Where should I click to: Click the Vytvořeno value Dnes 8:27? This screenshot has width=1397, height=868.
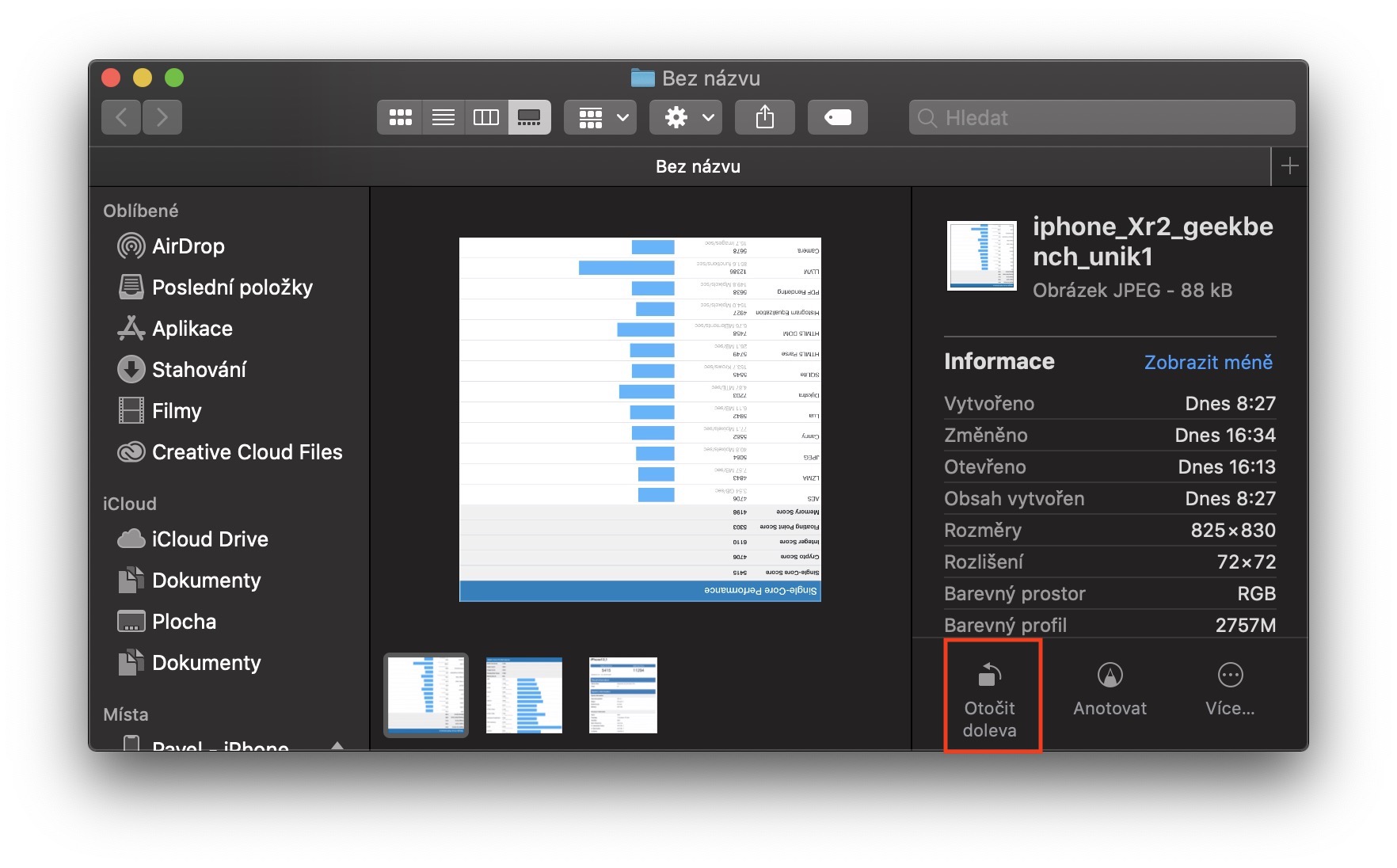1230,404
